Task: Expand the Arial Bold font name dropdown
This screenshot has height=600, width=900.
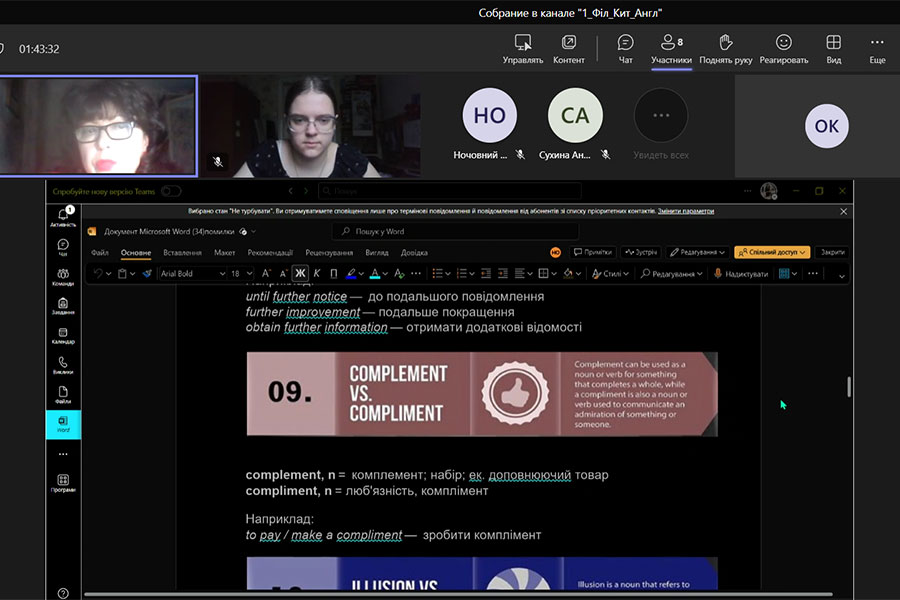Action: click(222, 273)
